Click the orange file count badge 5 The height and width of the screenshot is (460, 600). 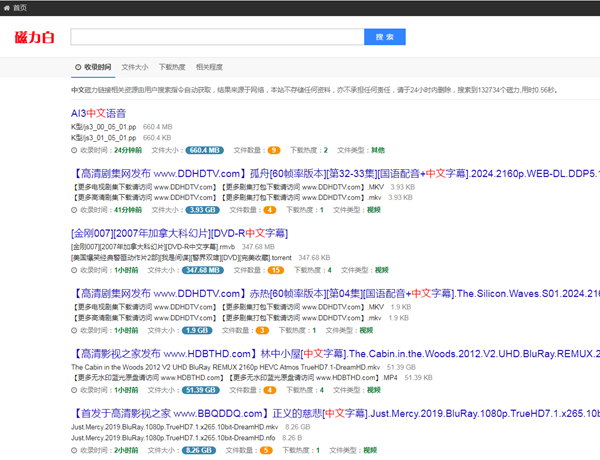pos(266,450)
